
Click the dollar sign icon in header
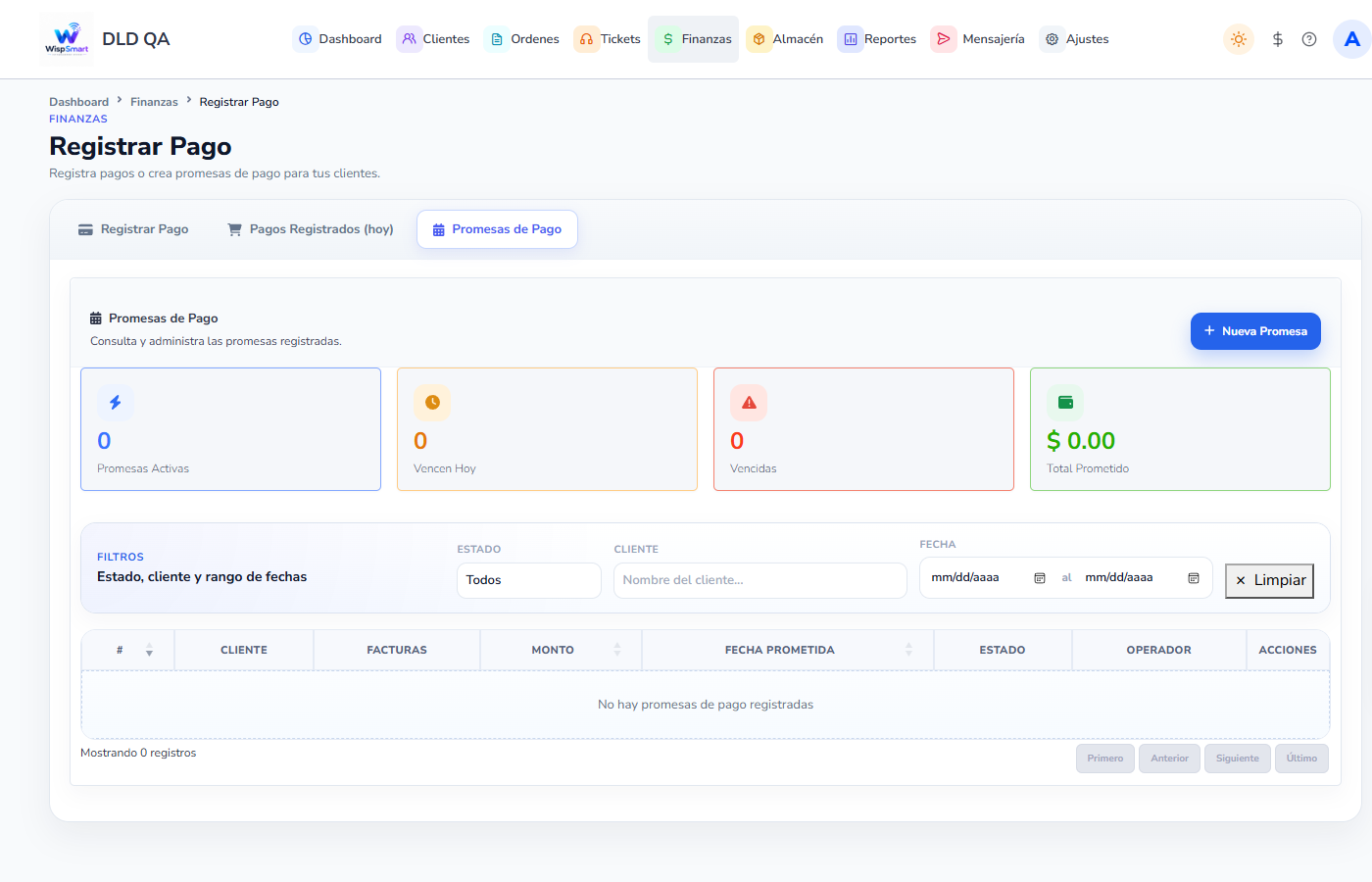[1277, 39]
